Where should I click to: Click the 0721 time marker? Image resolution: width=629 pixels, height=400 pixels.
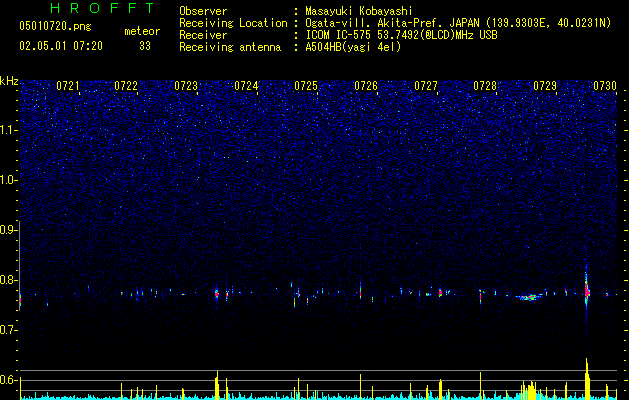pos(67,86)
